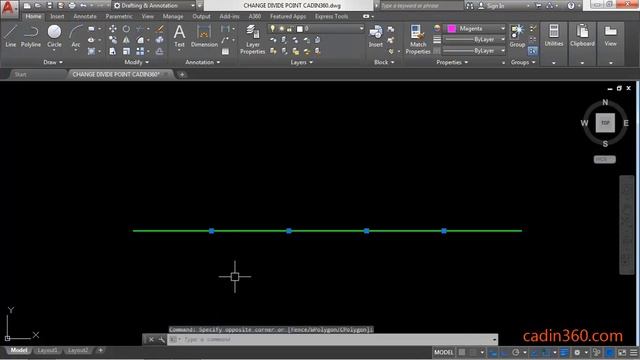Click the Explode tool icon
The image size is (640, 360).
[x=160, y=40]
